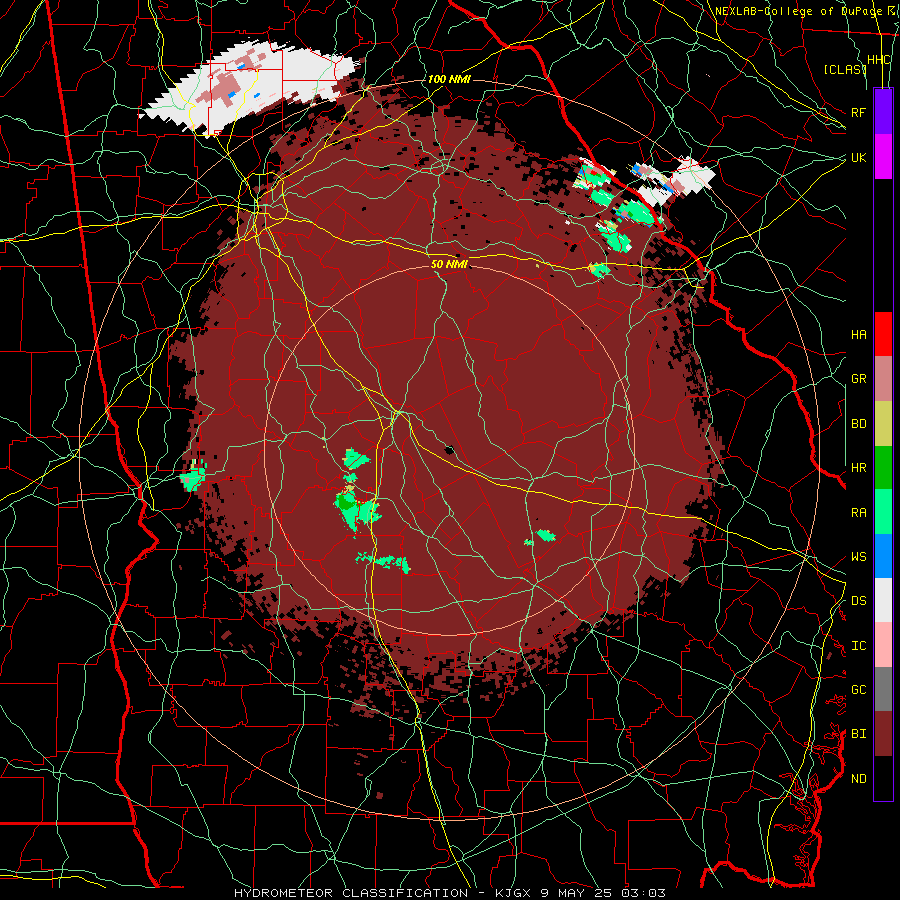Click the '50 NMI' range ring label

(449, 264)
